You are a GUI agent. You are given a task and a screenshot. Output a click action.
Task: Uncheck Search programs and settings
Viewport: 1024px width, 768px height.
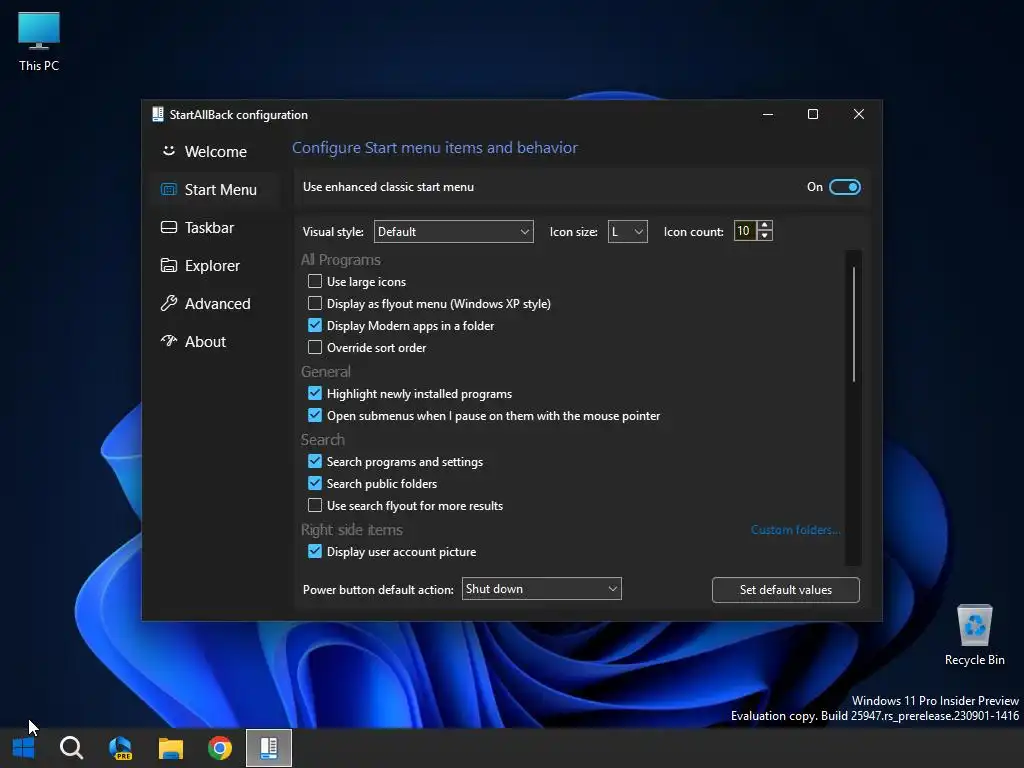315,461
